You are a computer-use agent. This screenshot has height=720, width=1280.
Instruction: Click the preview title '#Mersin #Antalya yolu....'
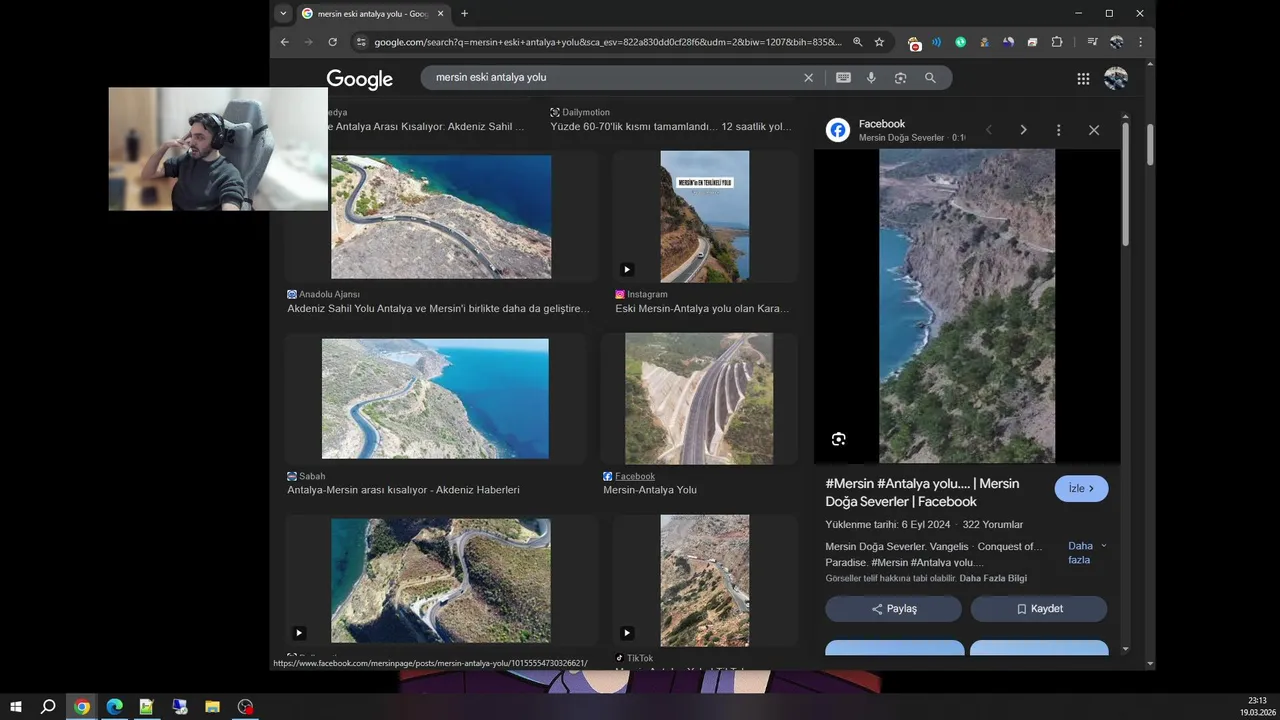point(922,492)
